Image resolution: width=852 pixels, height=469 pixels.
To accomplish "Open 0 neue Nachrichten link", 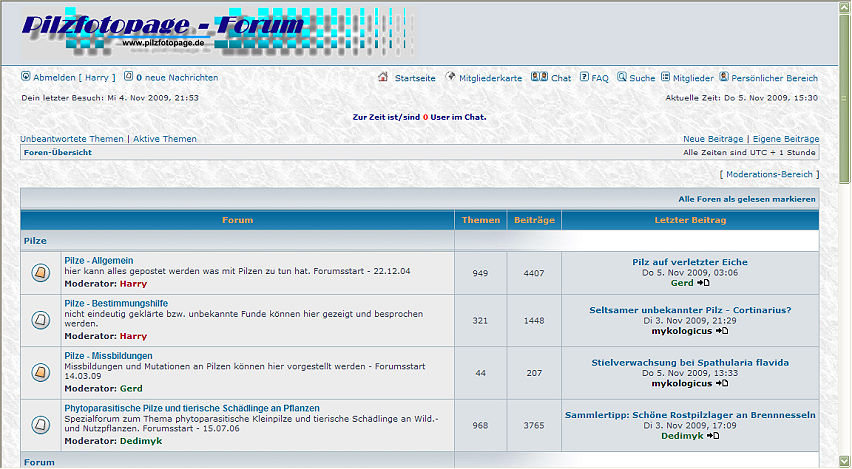I will [177, 78].
